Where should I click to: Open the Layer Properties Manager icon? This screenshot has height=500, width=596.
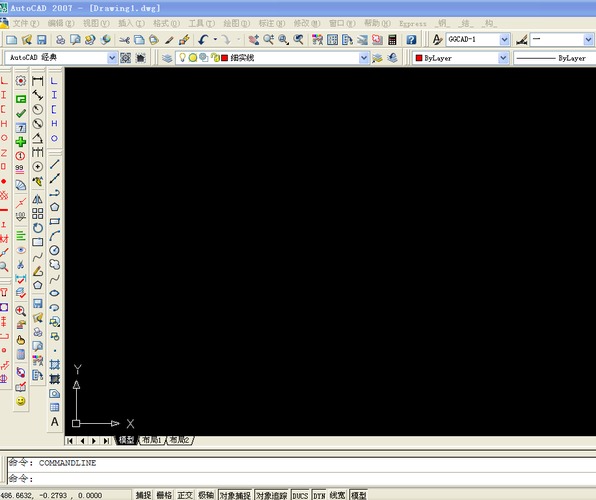pos(167,58)
